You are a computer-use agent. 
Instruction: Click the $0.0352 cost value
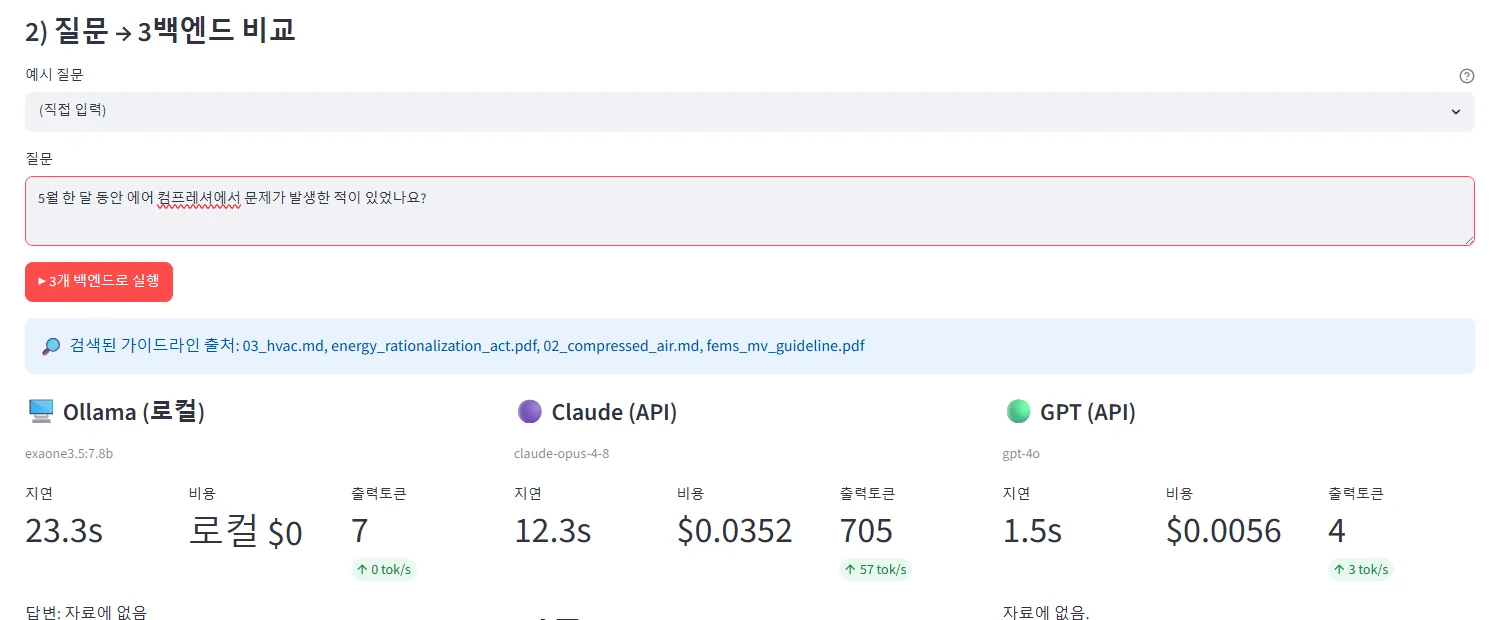tap(735, 531)
